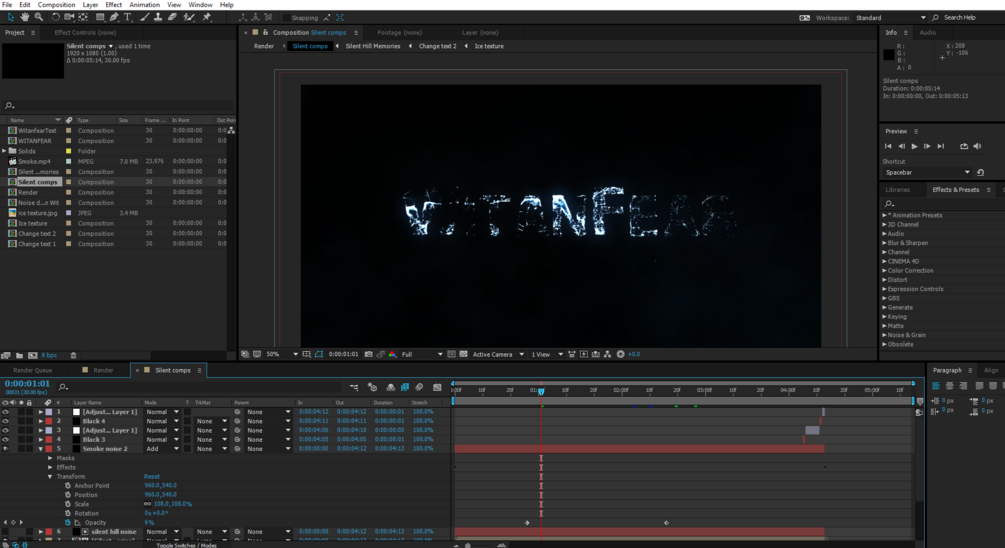This screenshot has height=548, width=1005.
Task: Click the Motion Blur enable icon in timeline
Action: (x=419, y=387)
